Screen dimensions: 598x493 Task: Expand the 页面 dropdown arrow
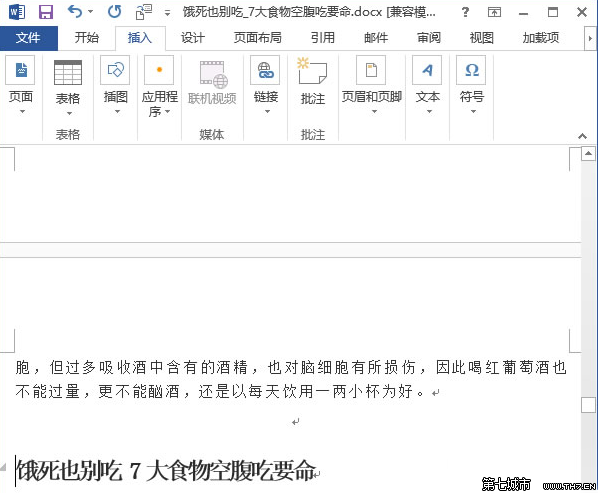22,112
